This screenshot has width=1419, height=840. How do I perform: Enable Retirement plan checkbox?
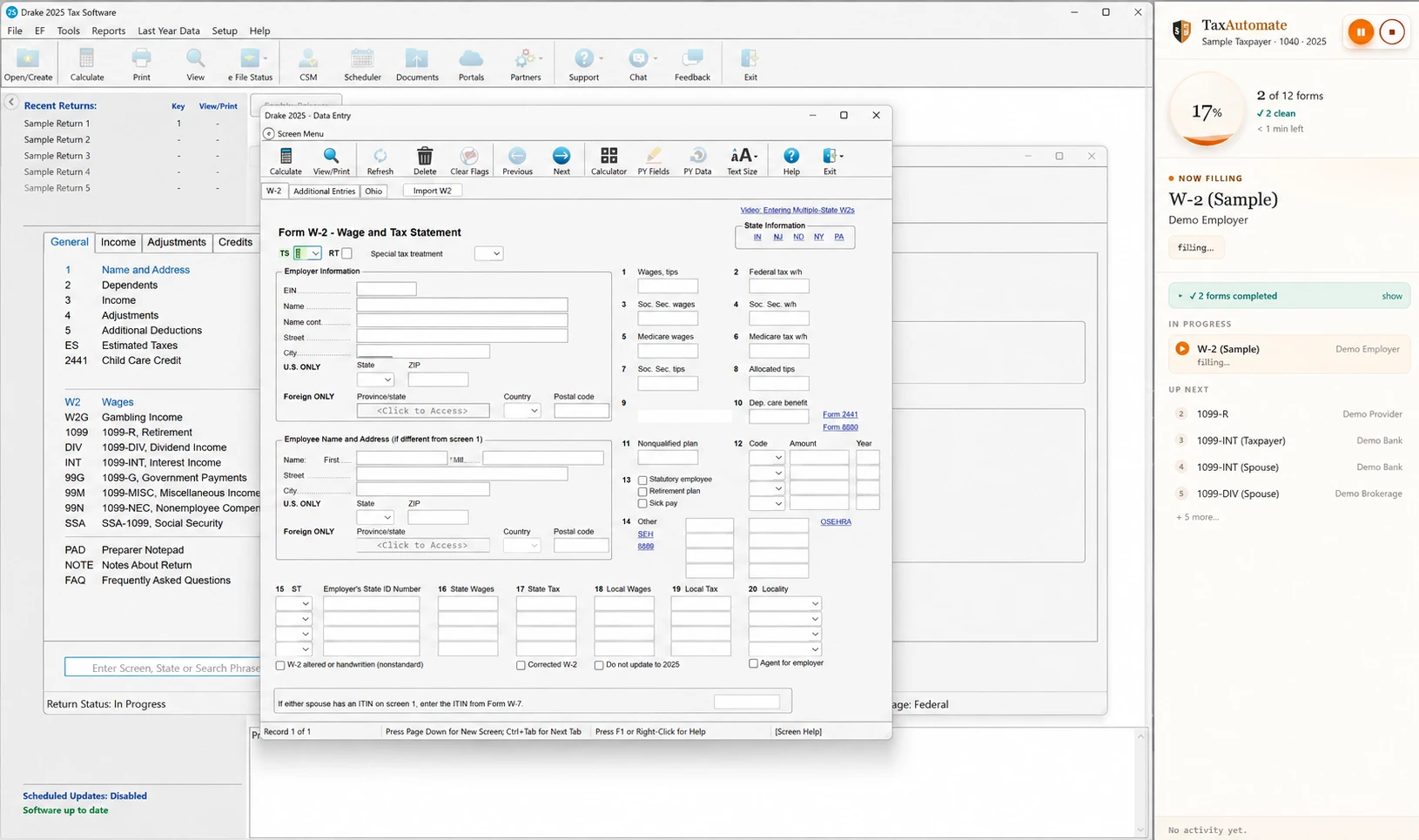642,492
